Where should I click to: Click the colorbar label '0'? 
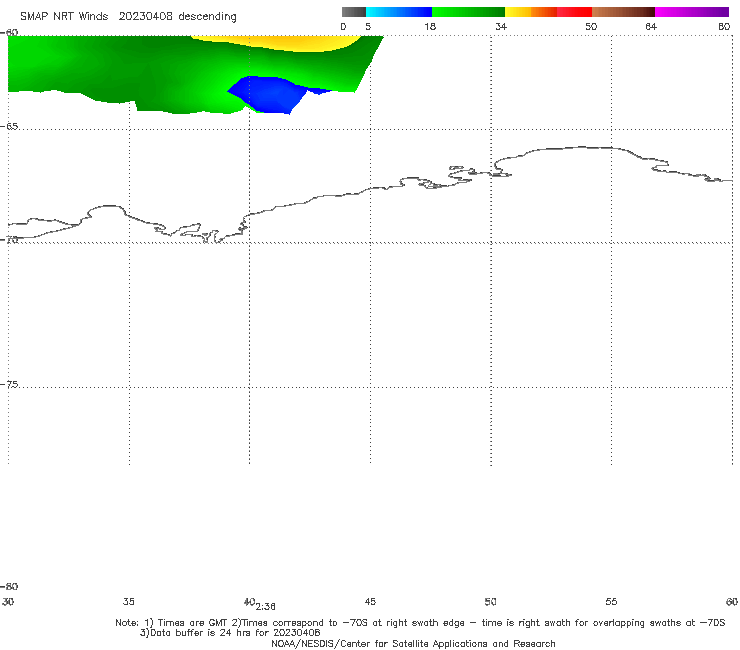(x=344, y=27)
